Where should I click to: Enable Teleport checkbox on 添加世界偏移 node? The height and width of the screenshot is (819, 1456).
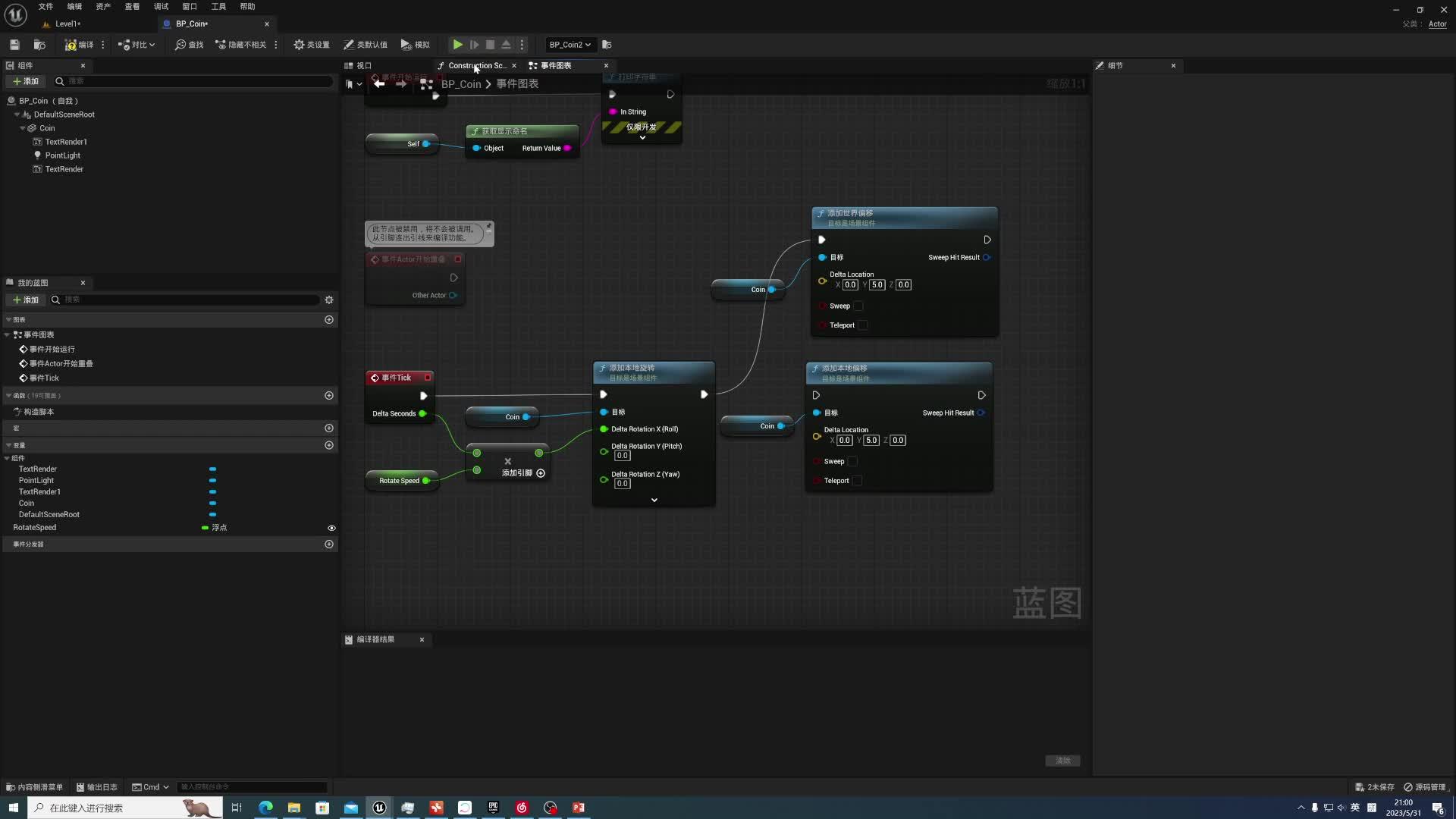tap(863, 325)
